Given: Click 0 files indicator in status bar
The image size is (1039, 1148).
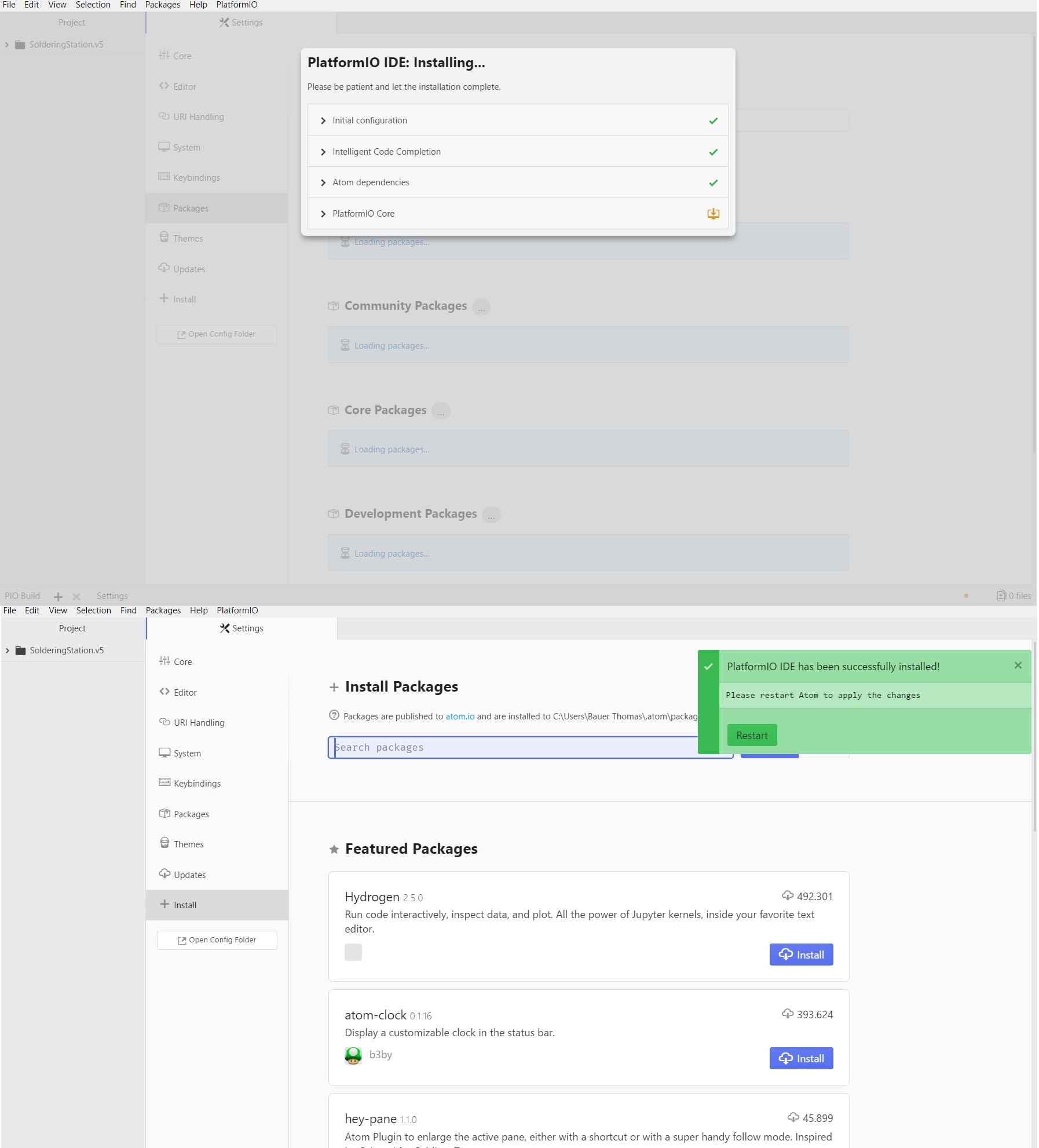Looking at the screenshot, I should click(x=1014, y=596).
